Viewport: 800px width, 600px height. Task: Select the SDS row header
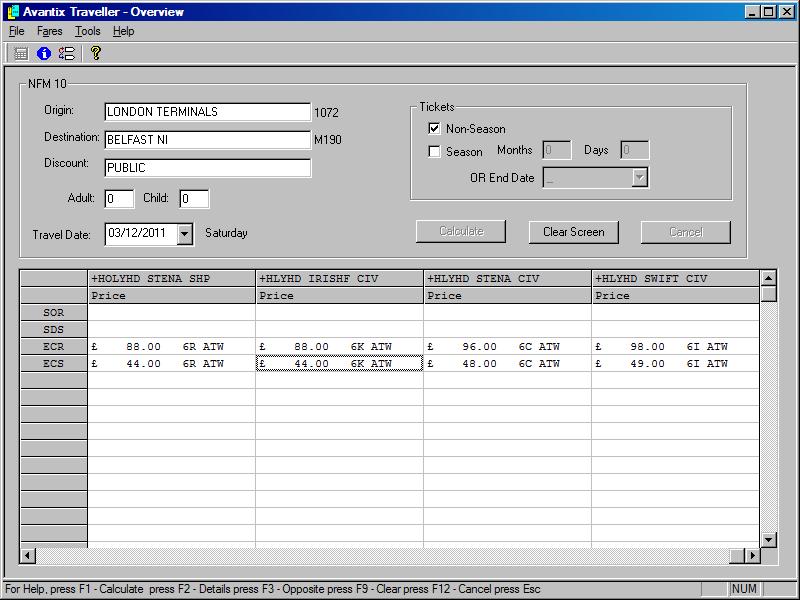(x=54, y=330)
